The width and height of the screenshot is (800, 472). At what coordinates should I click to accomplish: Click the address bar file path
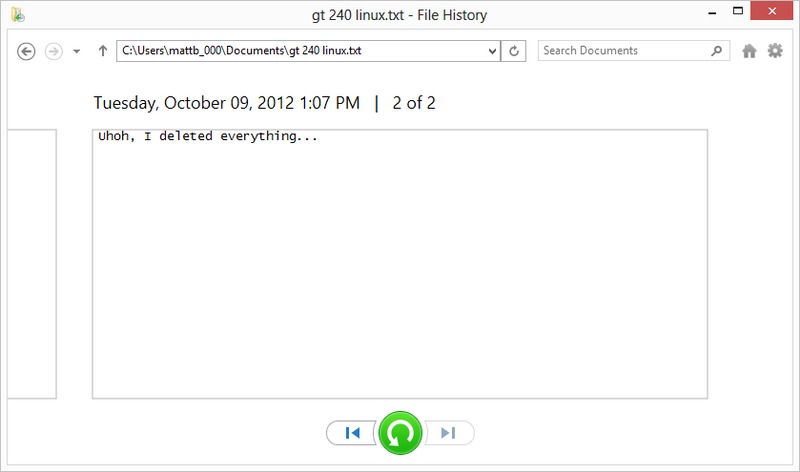(300, 50)
